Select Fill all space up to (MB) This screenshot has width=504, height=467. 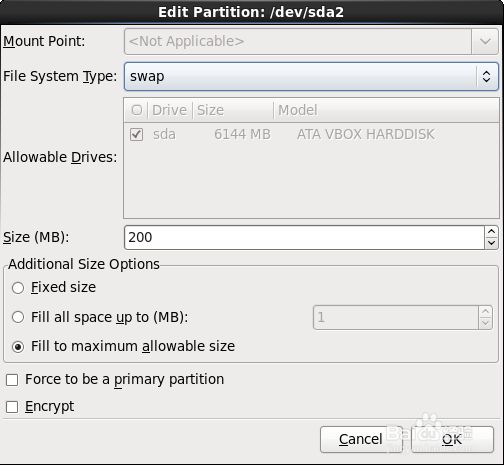pyautogui.click(x=18, y=317)
